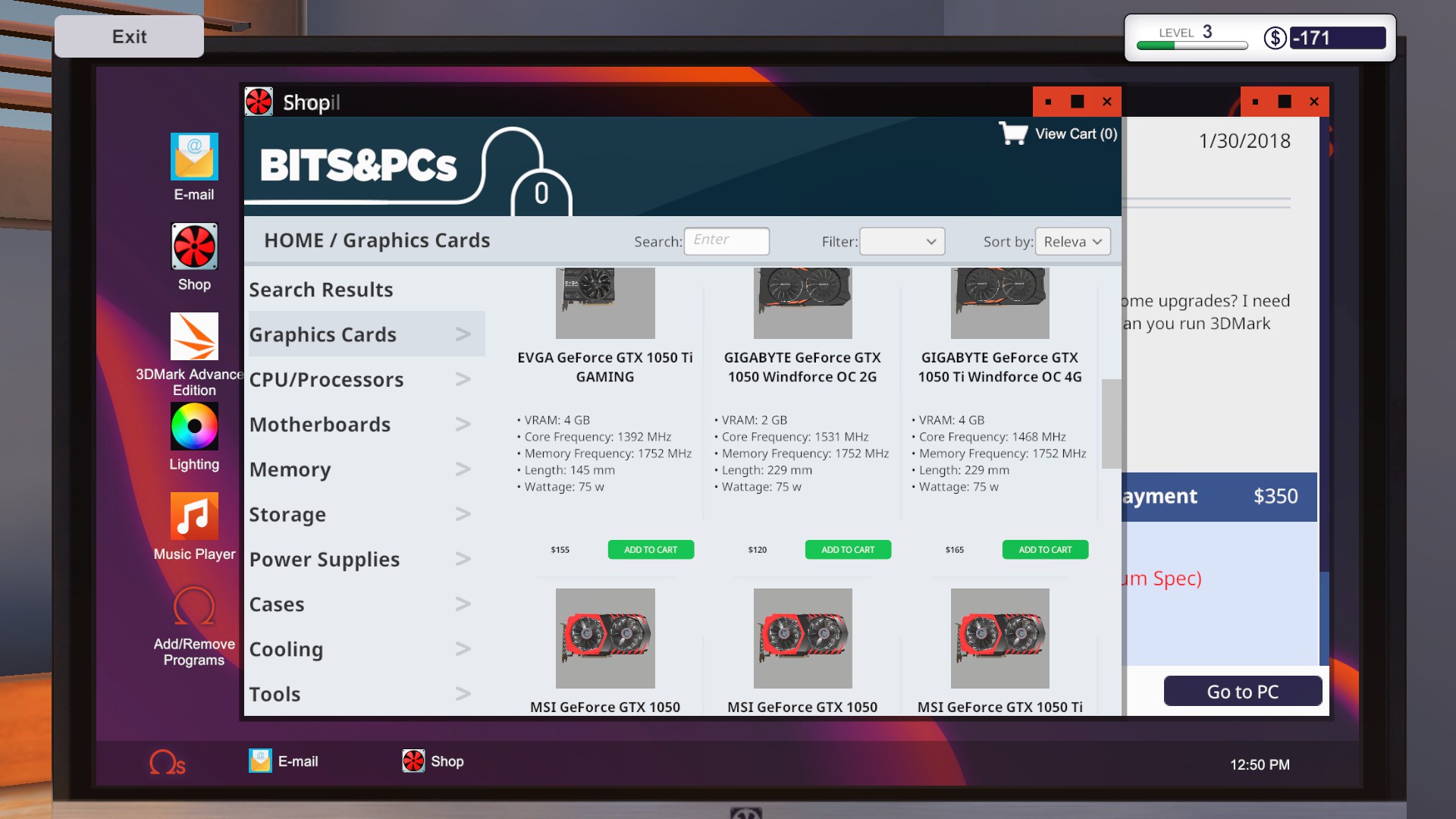
Task: Open the E-mail desktop icon
Action: 194,157
